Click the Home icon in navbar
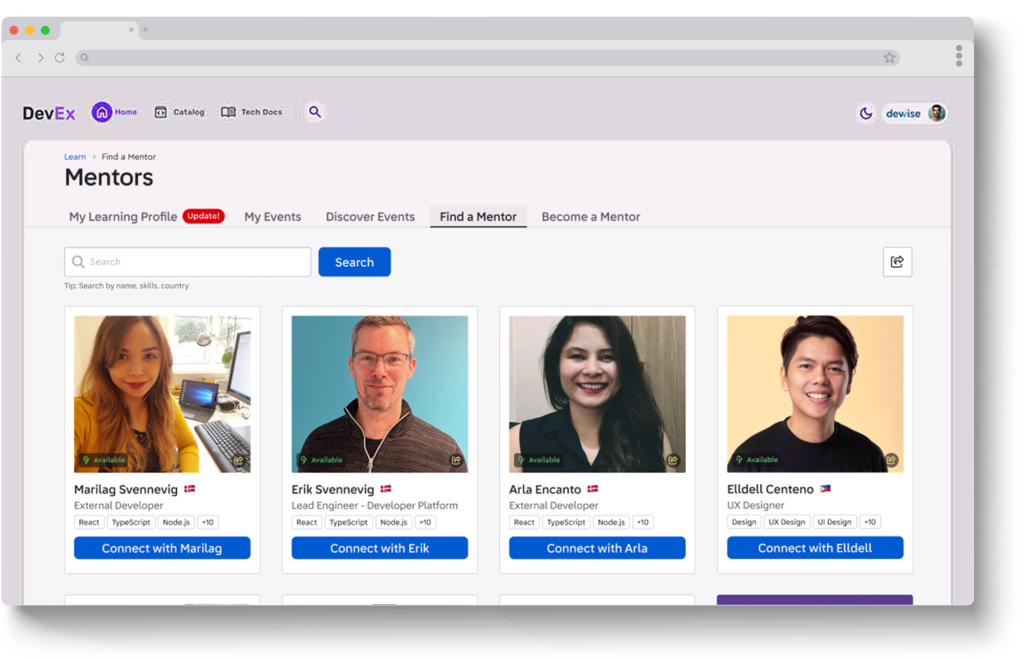This screenshot has height=660, width=1024. [102, 112]
